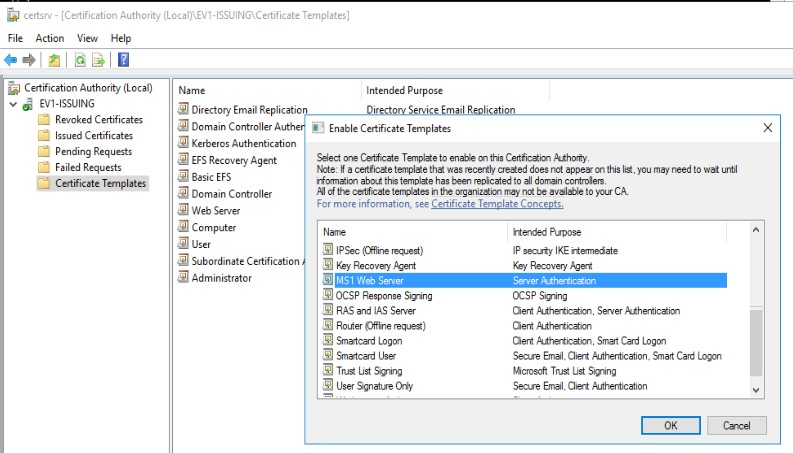Screen dimensions: 793x453
Task: Click Cancel in Enable Certificate Templates dialog
Action: pos(736,426)
